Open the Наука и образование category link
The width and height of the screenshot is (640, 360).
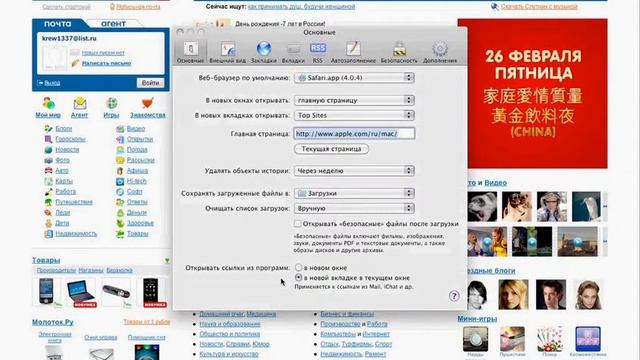tap(230, 324)
